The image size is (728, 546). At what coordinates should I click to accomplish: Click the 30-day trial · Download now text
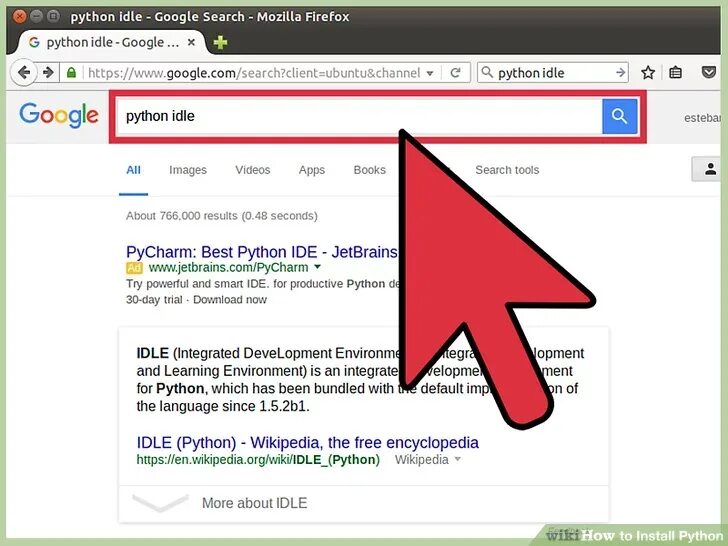click(196, 300)
